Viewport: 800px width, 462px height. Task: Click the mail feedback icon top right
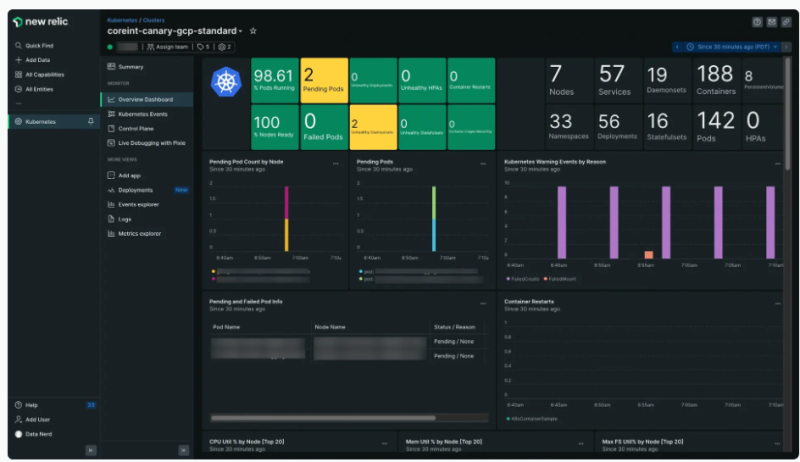tap(771, 22)
